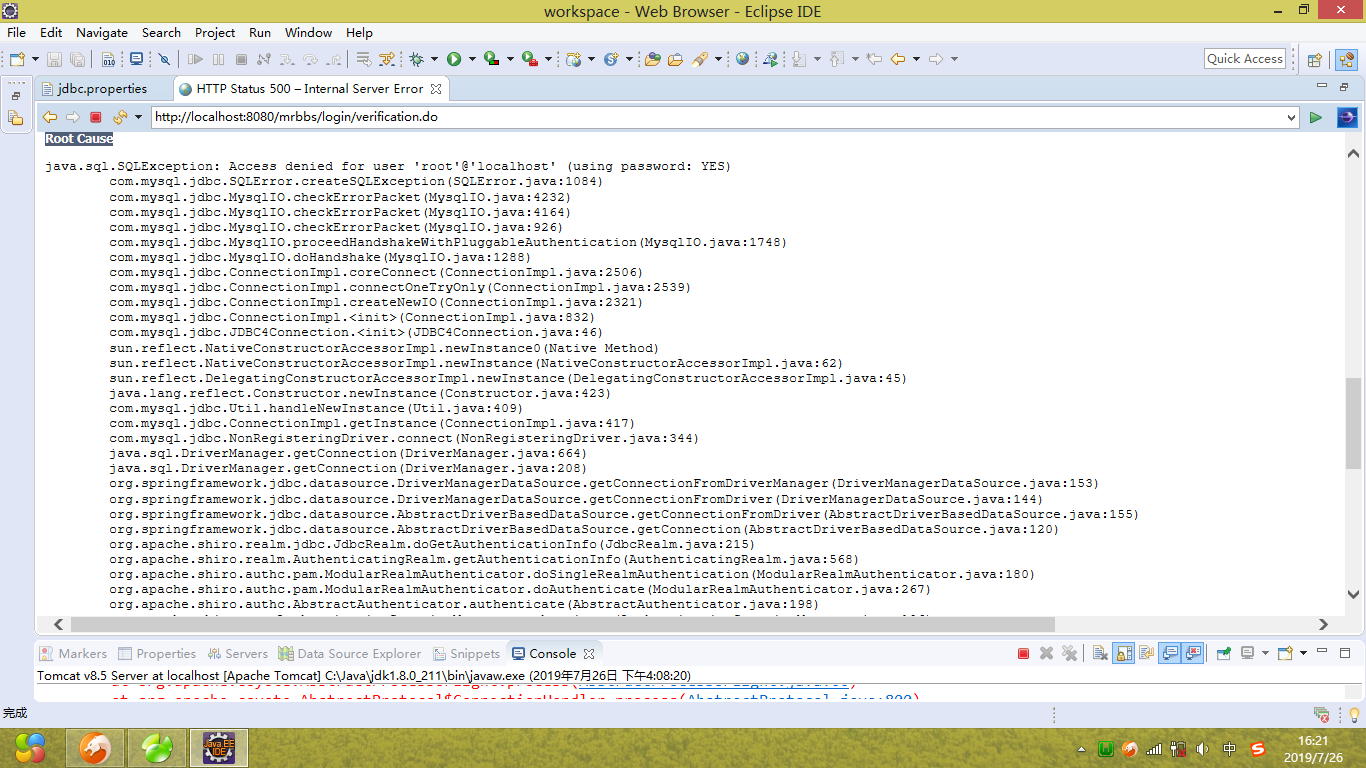Click the green Run icon
Image resolution: width=1366 pixels, height=768 pixels.
point(454,59)
